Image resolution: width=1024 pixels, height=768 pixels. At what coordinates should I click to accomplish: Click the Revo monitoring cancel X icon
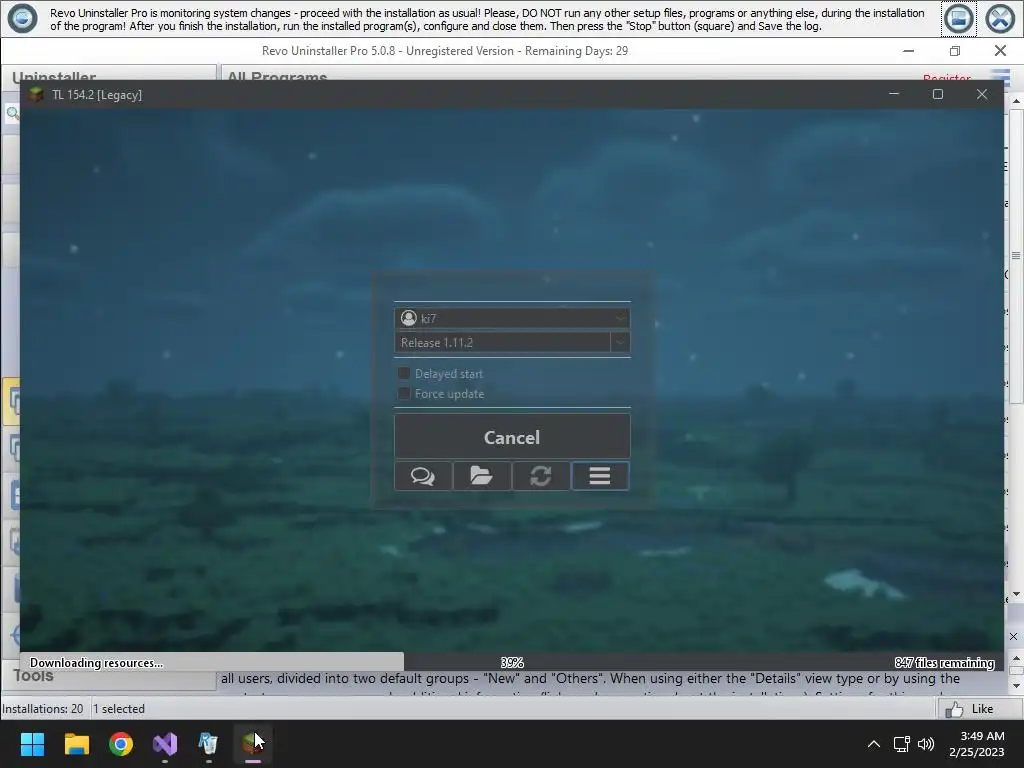pyautogui.click(x=1000, y=19)
